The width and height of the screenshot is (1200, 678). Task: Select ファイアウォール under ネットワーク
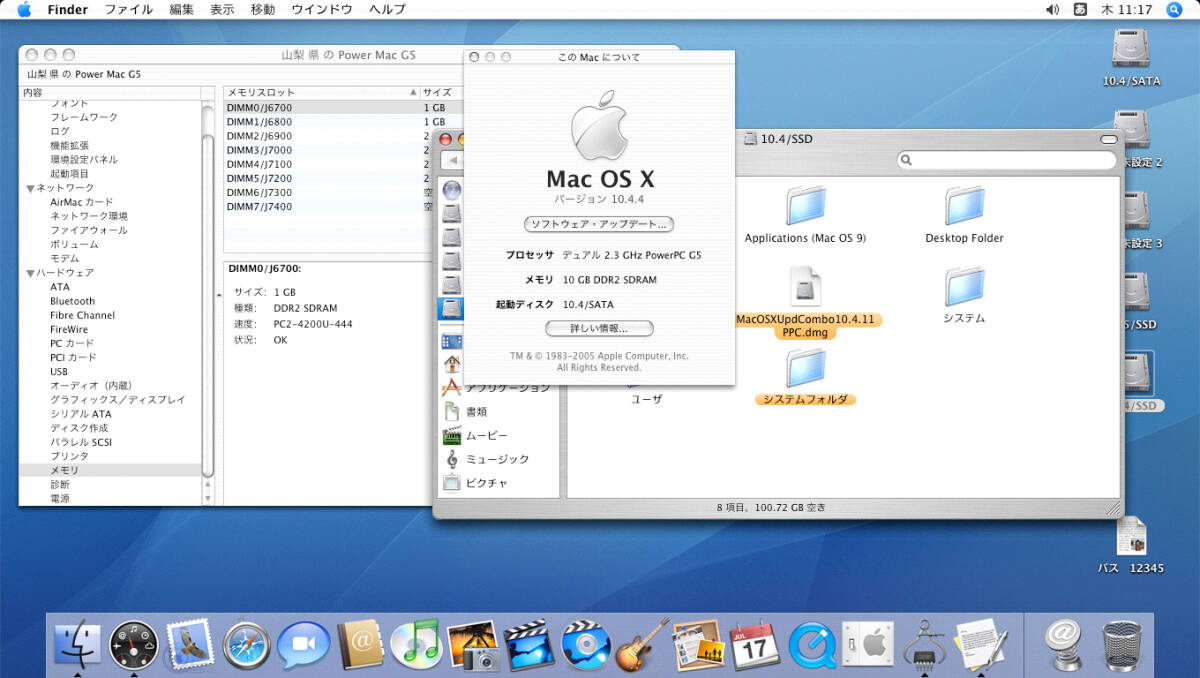(89, 230)
